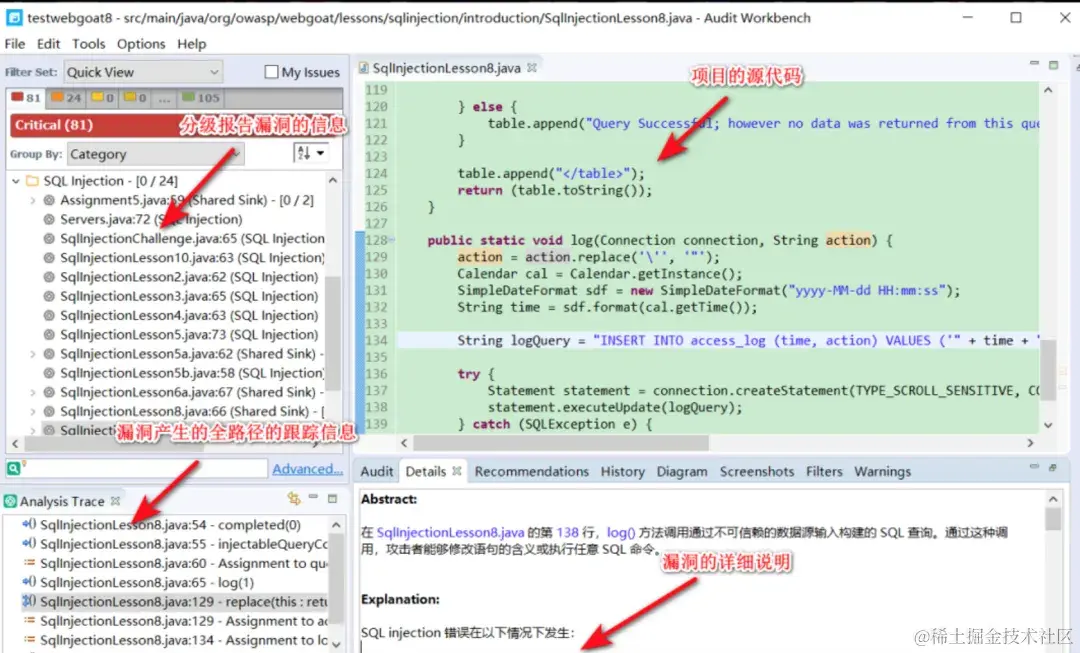The height and width of the screenshot is (653, 1080).
Task: Click the issue icon beside SqlInjectionLesson2.java:62
Action: tap(49, 277)
